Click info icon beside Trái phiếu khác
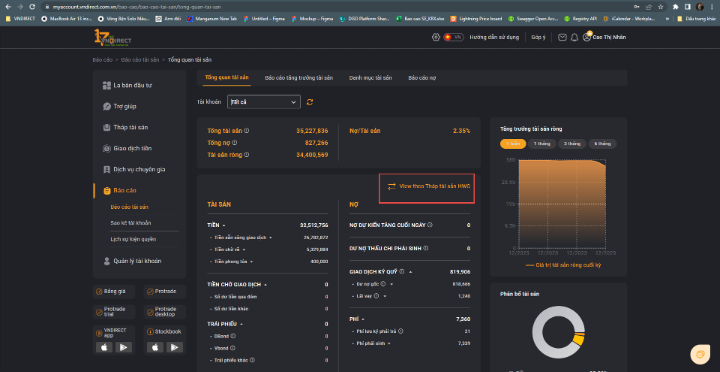The height and width of the screenshot is (372, 720). (x=252, y=360)
